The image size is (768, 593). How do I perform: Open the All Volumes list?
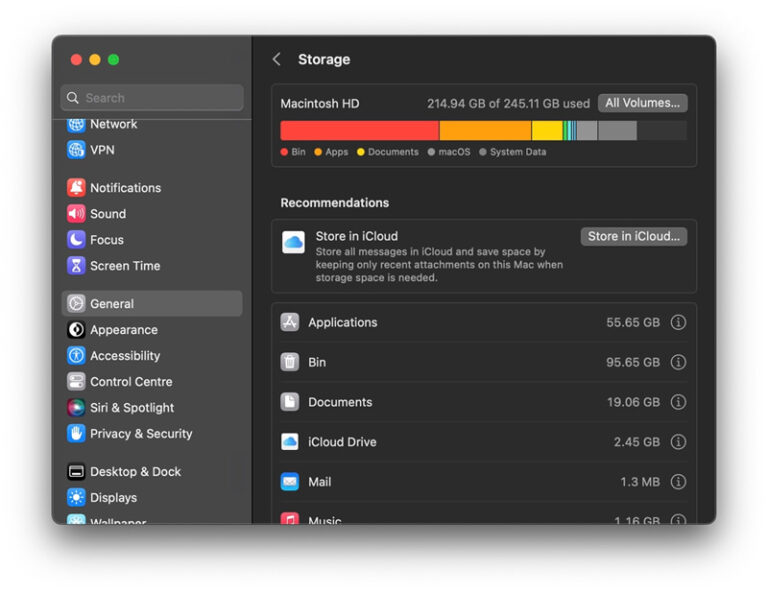coord(642,103)
